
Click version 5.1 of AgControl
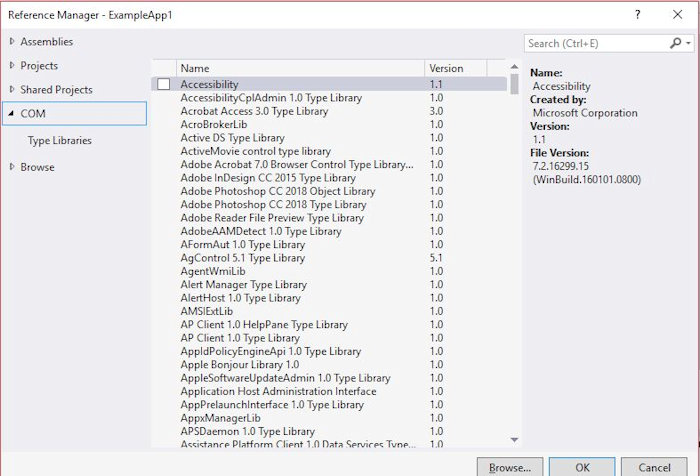[436, 258]
